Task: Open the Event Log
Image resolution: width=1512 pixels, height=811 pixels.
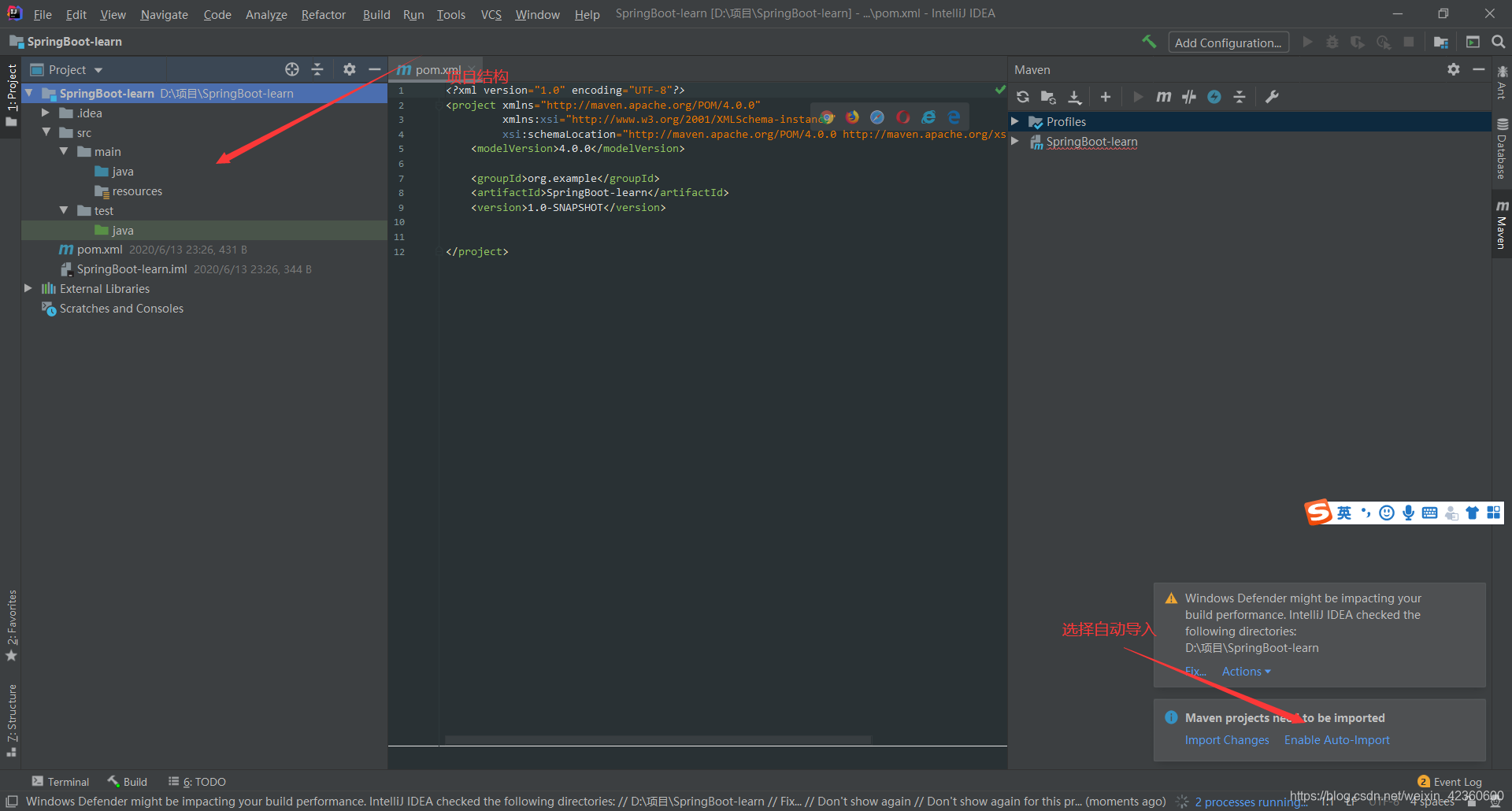Action: point(1449,782)
